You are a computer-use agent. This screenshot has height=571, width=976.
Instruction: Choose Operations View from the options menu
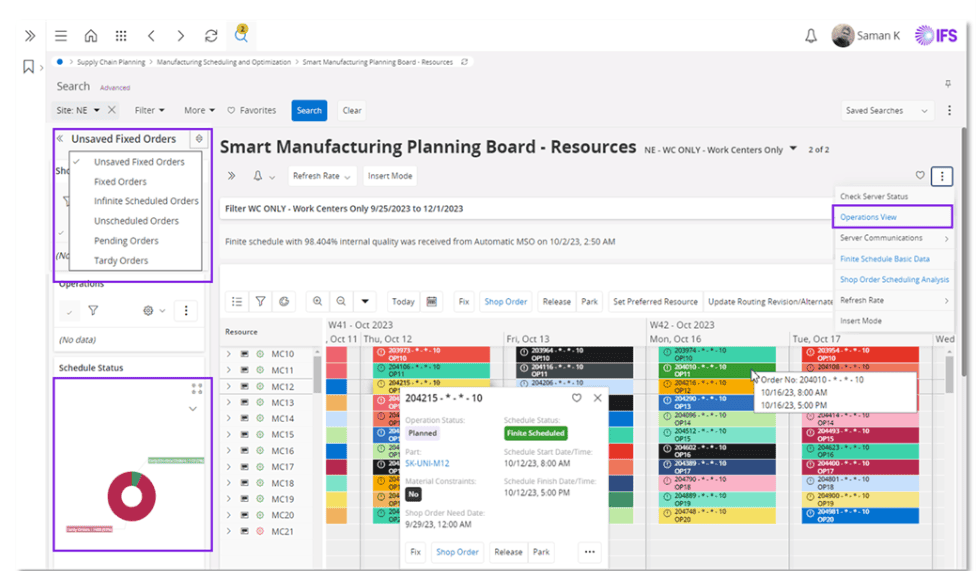868,217
